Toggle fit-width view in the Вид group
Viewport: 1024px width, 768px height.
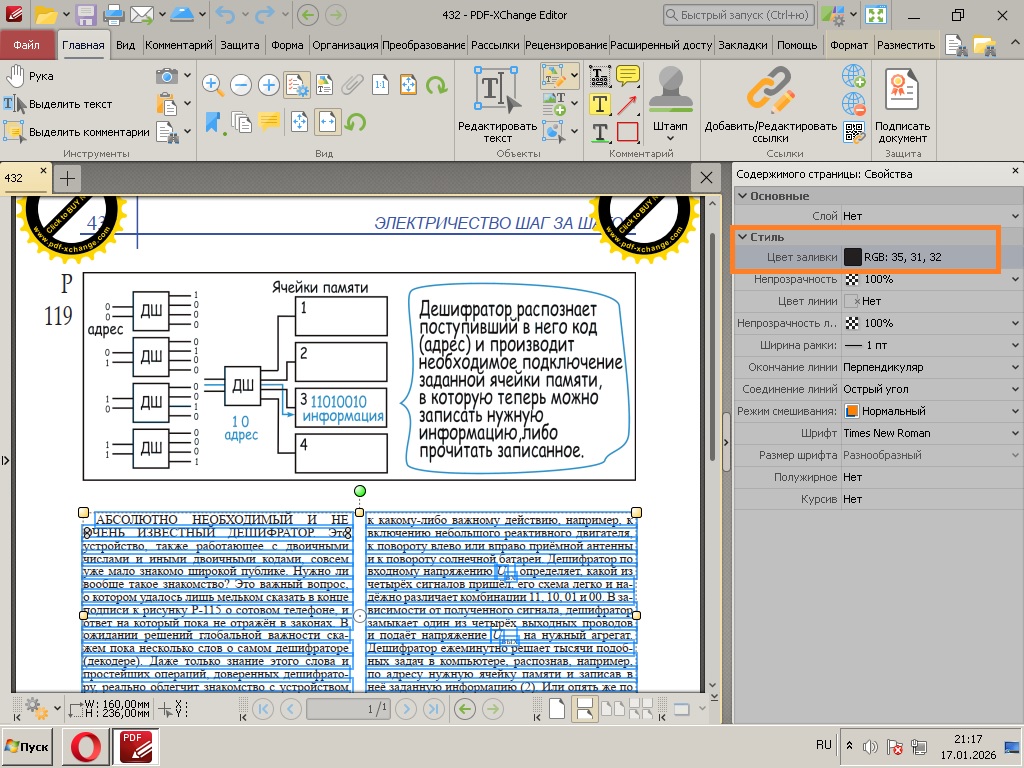327,122
